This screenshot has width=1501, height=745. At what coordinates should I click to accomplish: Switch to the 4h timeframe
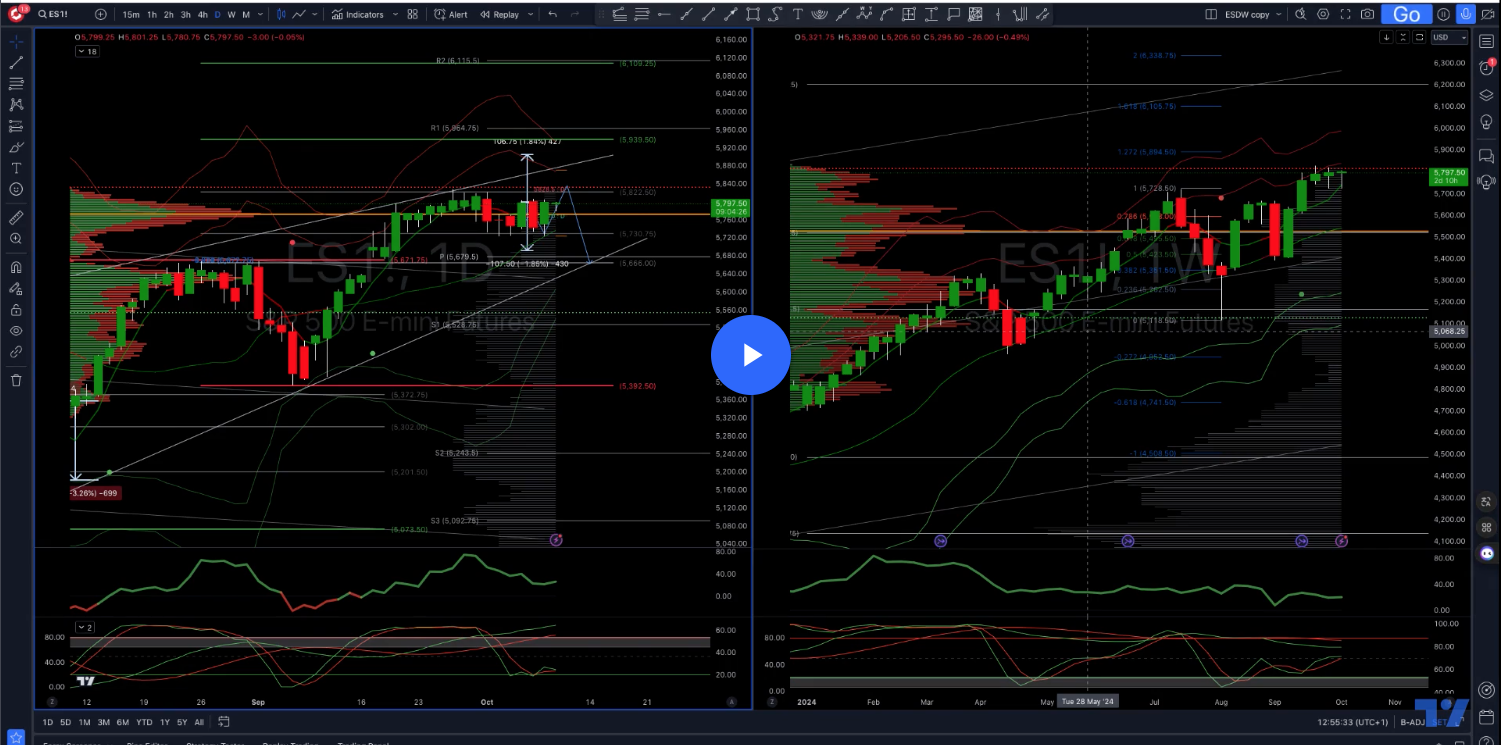(202, 14)
